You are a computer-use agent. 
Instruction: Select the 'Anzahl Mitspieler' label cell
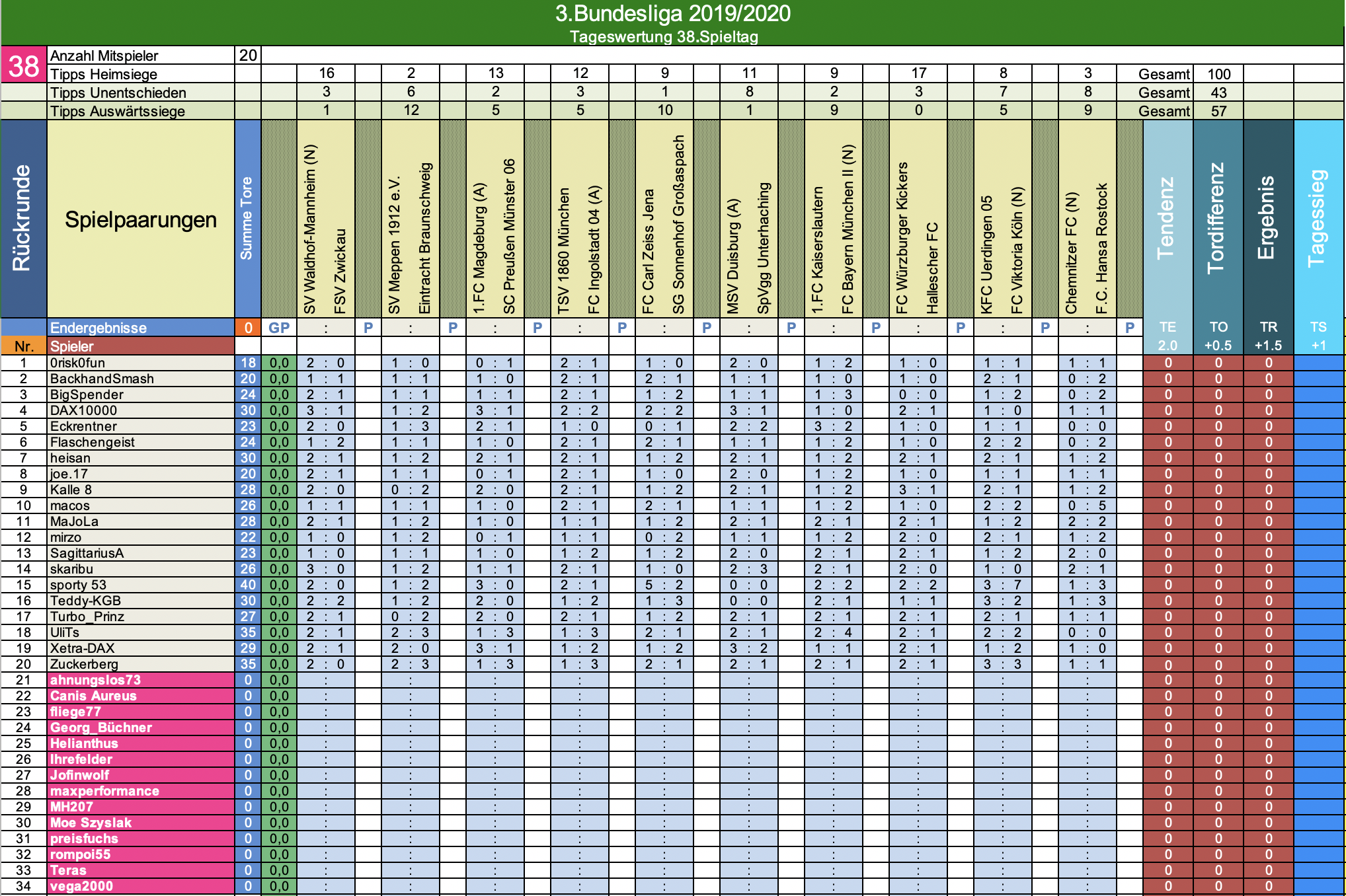(x=141, y=56)
